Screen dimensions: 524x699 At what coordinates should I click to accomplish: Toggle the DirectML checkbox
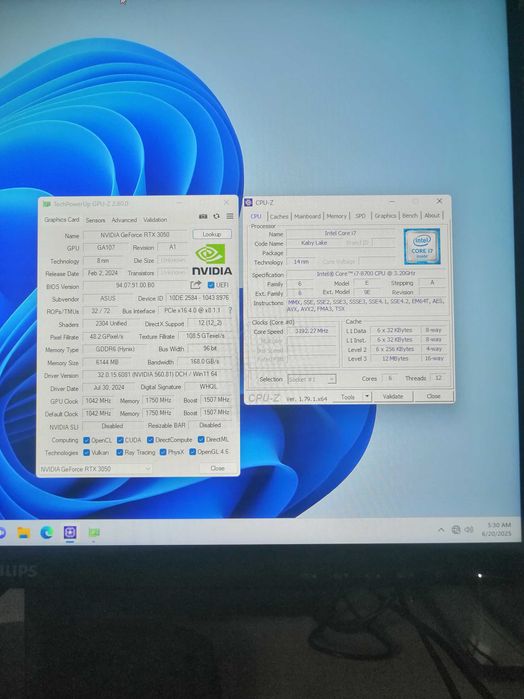pyautogui.click(x=201, y=440)
